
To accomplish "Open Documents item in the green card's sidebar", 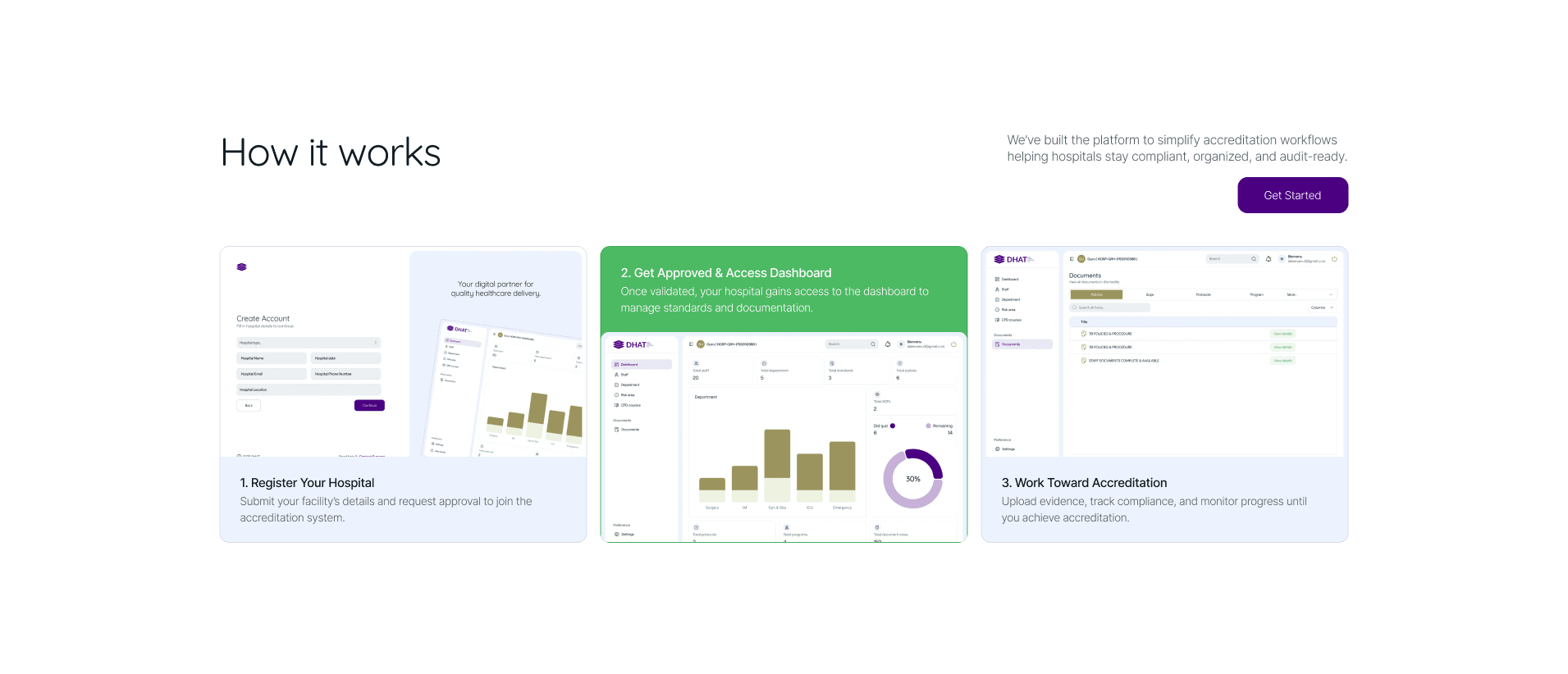I will pyautogui.click(x=627, y=430).
